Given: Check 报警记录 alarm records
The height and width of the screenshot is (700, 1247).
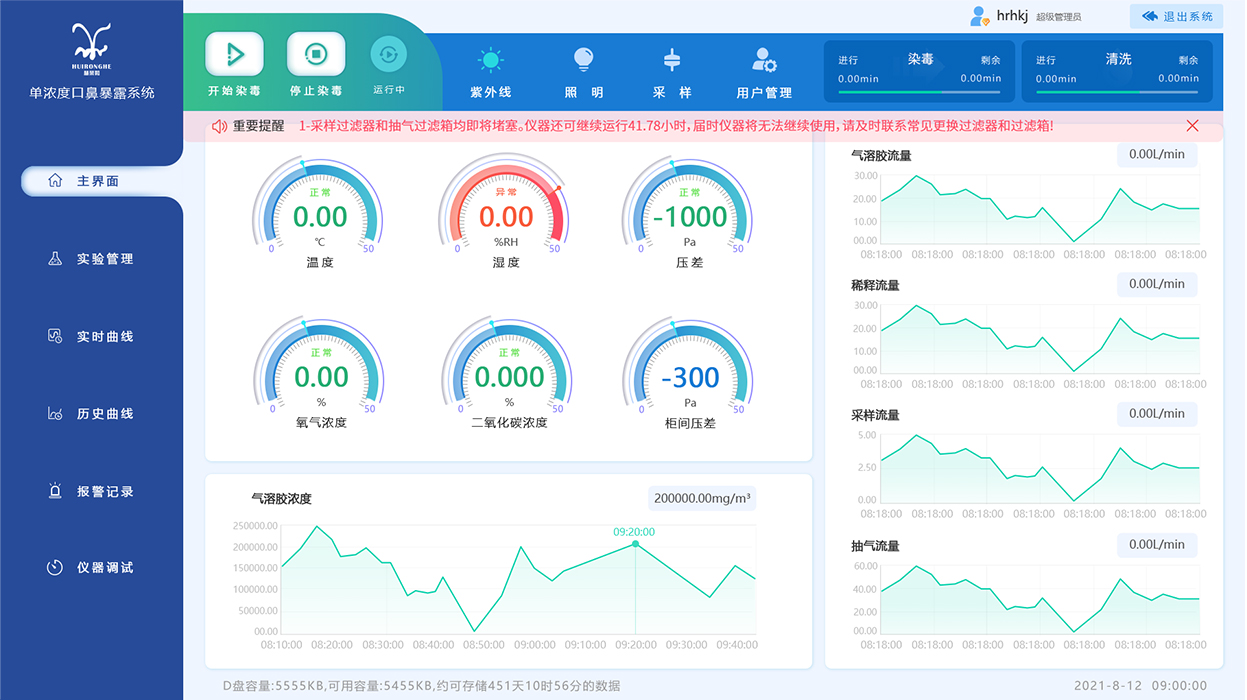Looking at the screenshot, I should pos(90,490).
